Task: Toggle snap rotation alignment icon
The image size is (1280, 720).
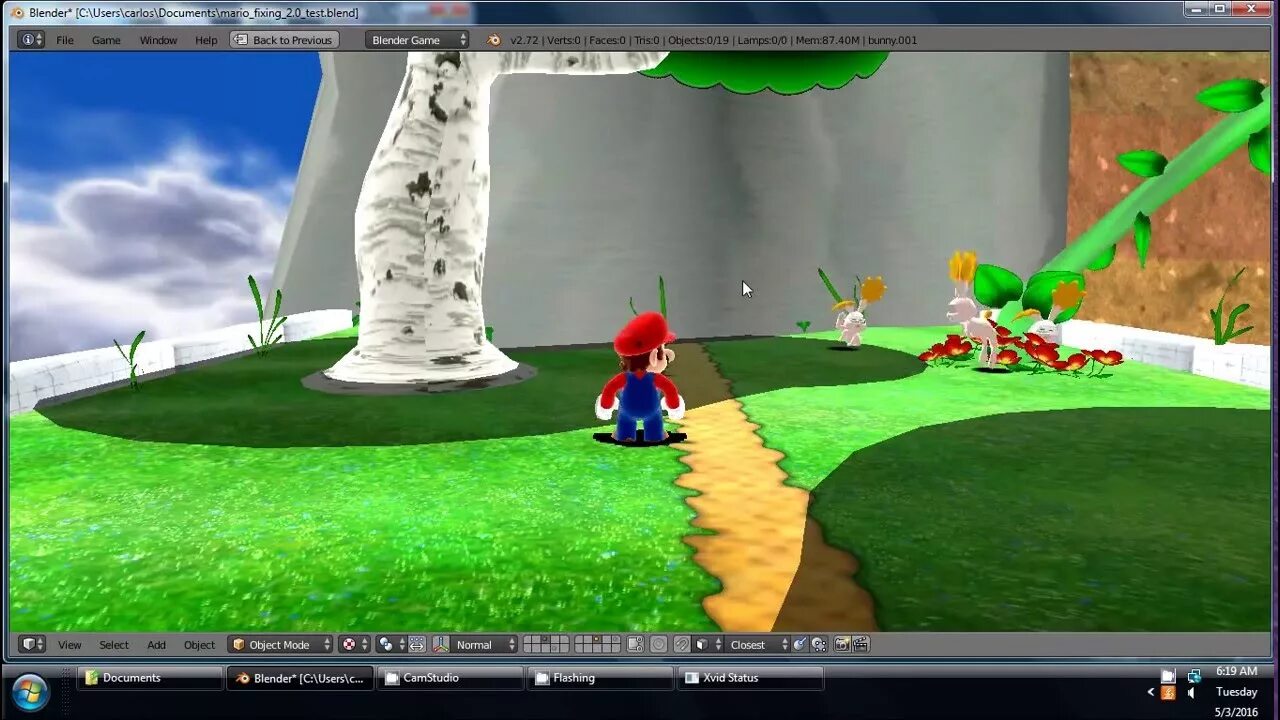Action: 800,645
